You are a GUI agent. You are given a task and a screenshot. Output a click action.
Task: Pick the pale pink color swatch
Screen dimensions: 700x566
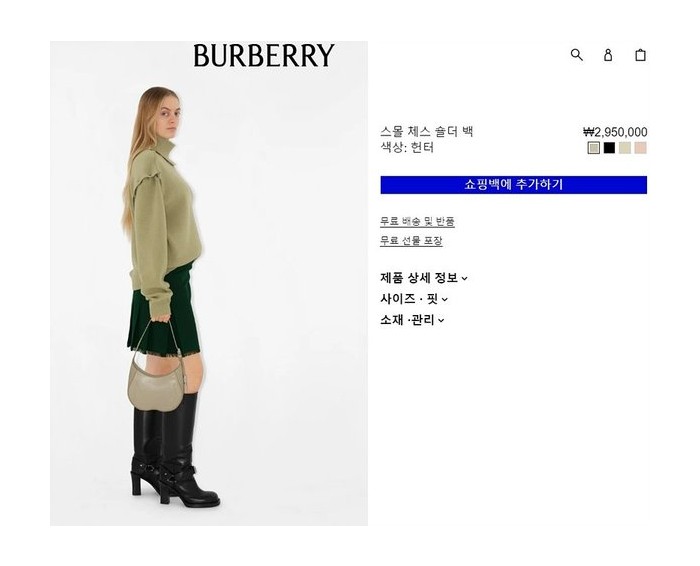(641, 148)
